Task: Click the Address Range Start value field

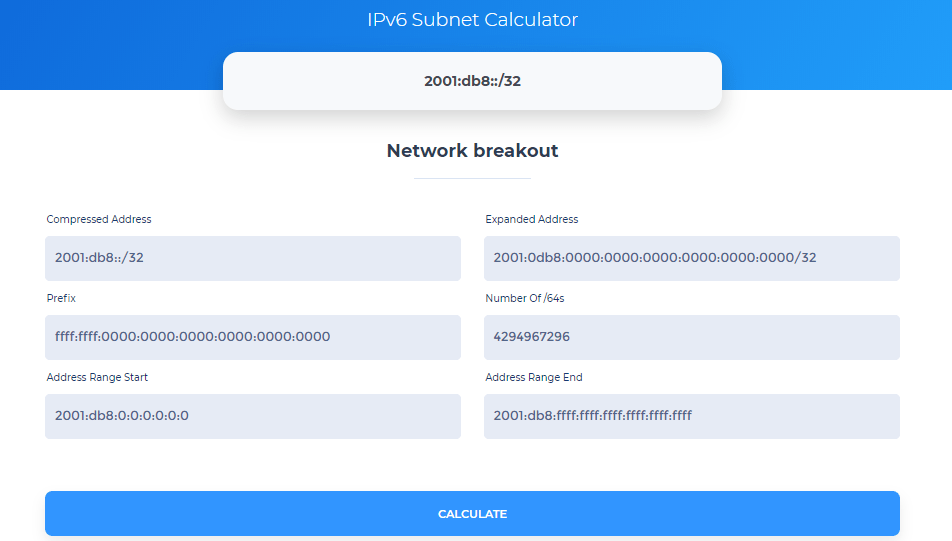Action: [x=252, y=416]
